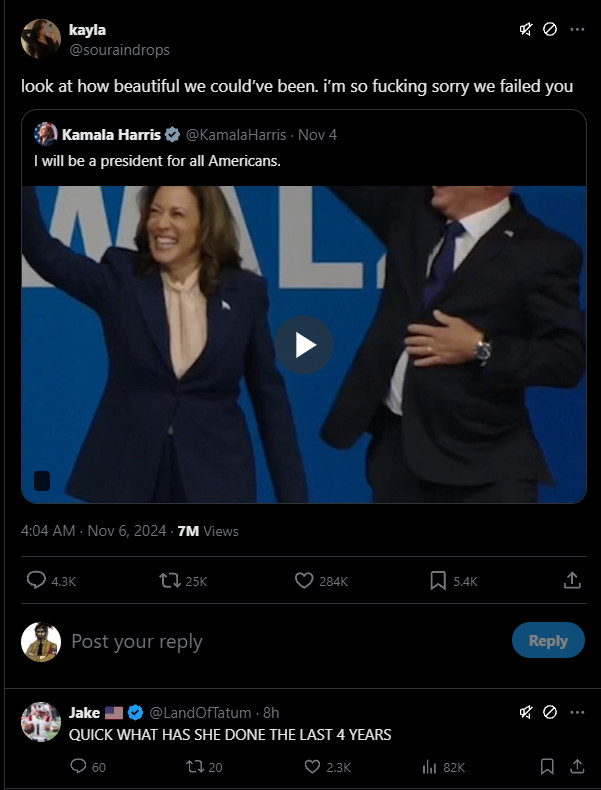Block kayla using the circle-slash icon

pos(549,30)
